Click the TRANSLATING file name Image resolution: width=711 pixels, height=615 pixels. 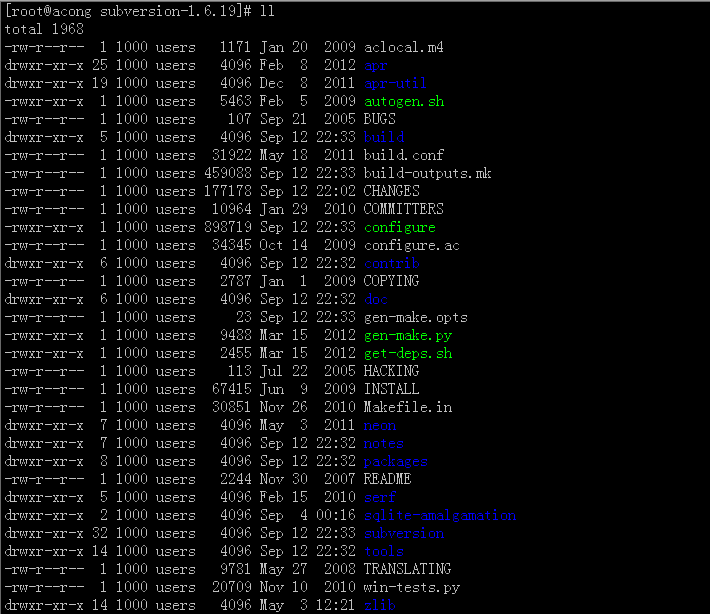(x=407, y=569)
